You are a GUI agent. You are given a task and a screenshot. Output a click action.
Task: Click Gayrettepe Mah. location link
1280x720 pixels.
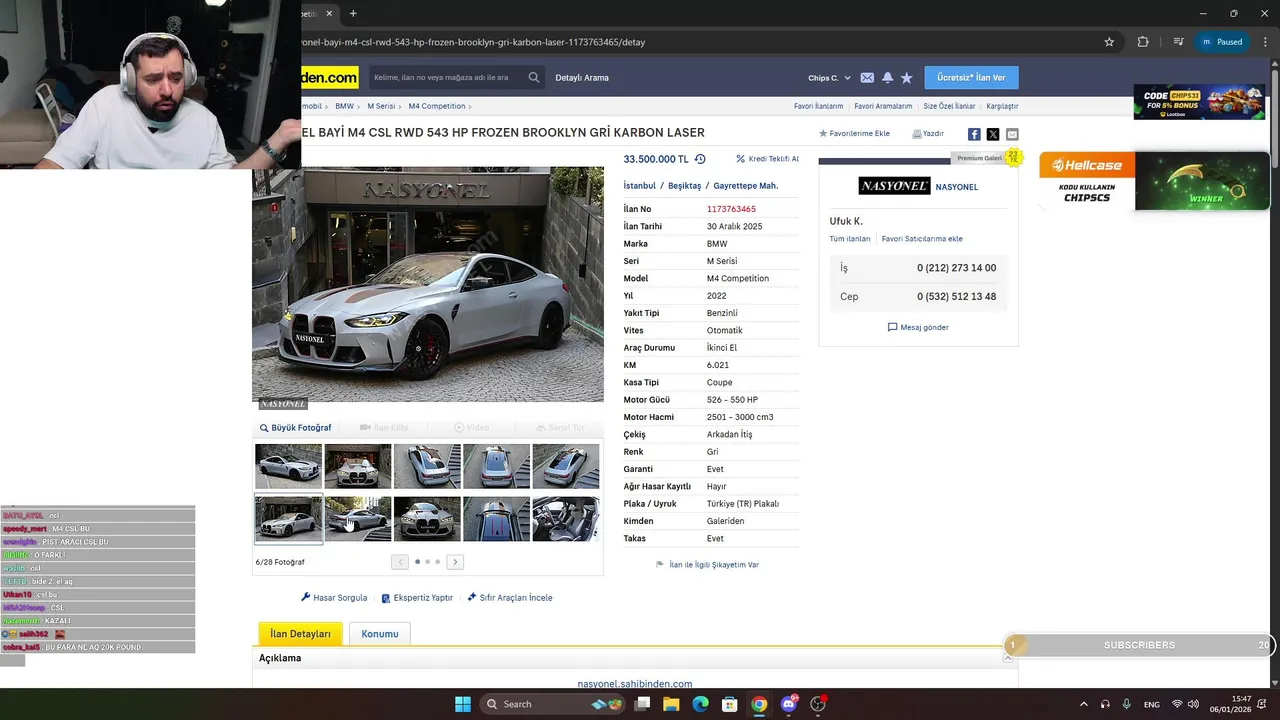point(746,186)
